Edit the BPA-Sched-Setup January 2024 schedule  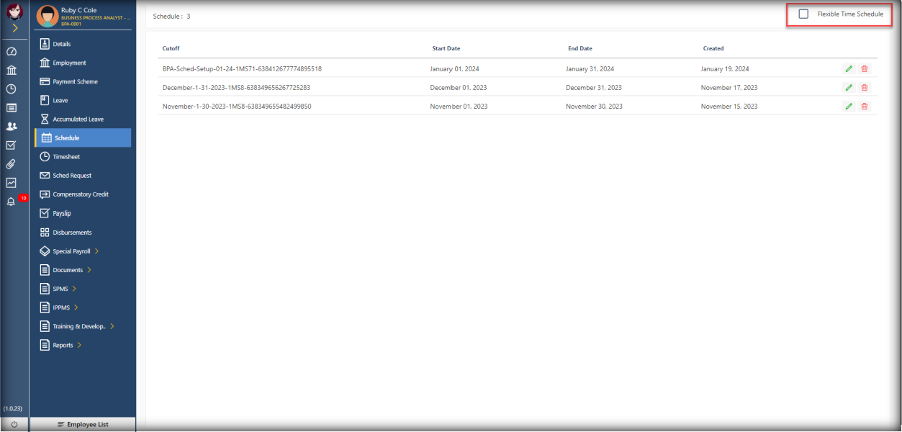[x=849, y=68]
